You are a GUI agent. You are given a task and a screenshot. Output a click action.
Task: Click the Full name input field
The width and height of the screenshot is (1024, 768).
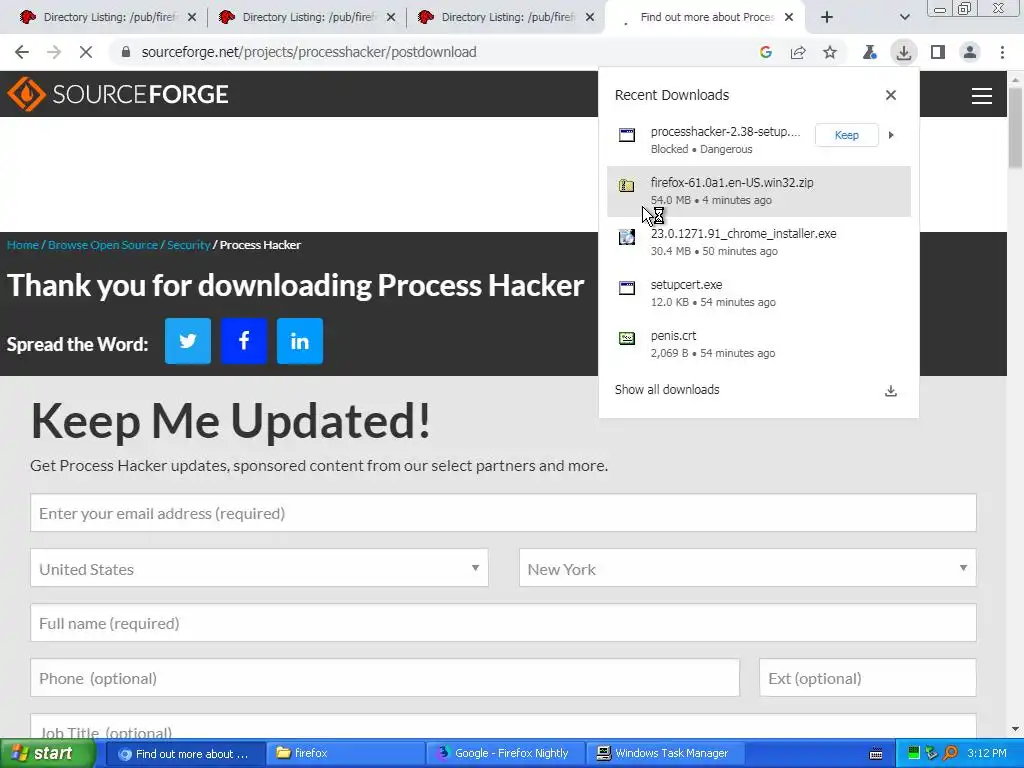click(x=503, y=623)
